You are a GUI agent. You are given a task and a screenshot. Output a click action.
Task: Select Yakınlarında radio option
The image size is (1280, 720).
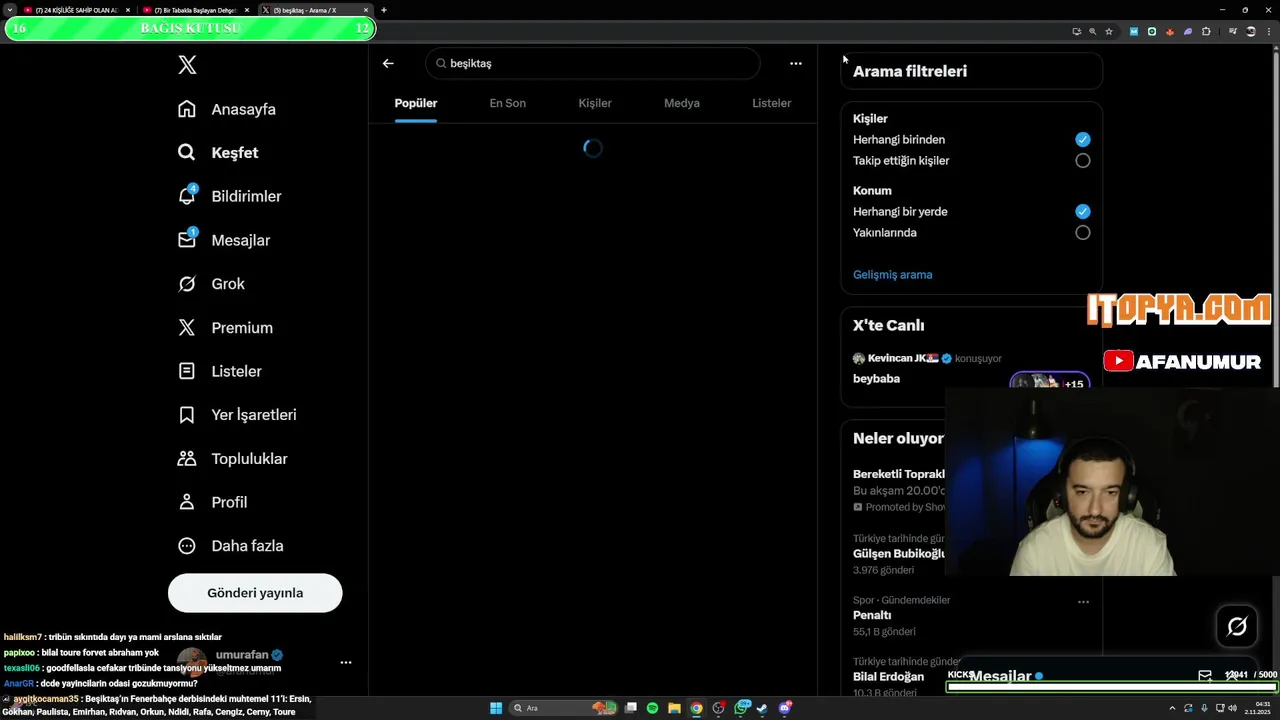[x=1082, y=232]
